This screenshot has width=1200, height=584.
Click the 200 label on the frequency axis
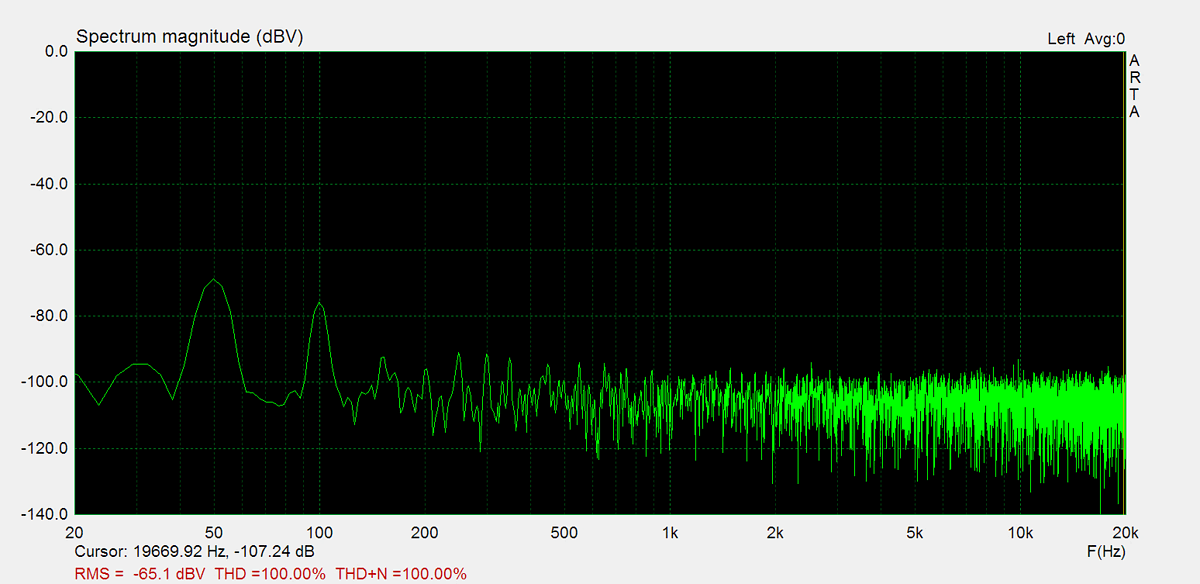[425, 533]
